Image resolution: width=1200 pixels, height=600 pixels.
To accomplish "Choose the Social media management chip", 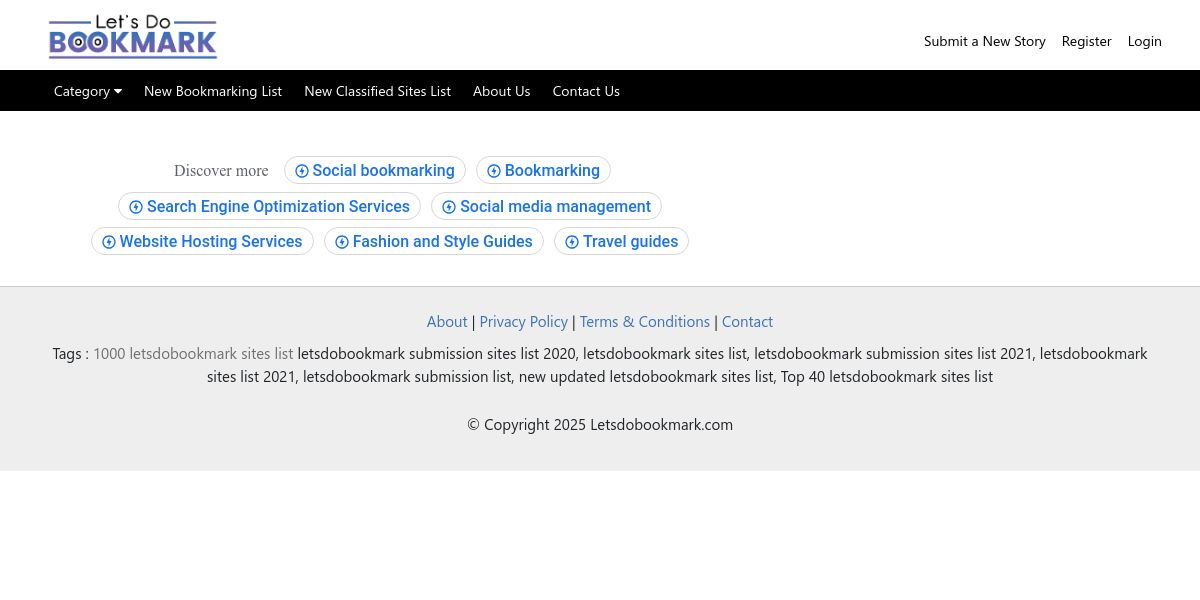I will pyautogui.click(x=546, y=207).
